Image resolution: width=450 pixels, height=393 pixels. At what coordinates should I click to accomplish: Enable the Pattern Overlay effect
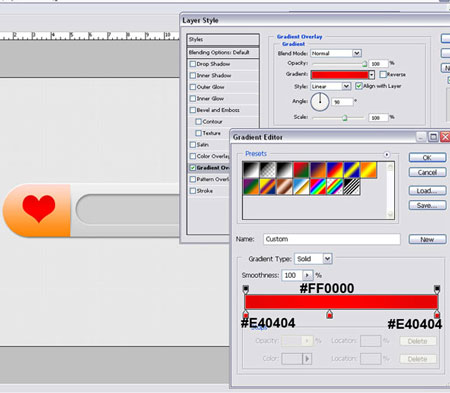(193, 179)
